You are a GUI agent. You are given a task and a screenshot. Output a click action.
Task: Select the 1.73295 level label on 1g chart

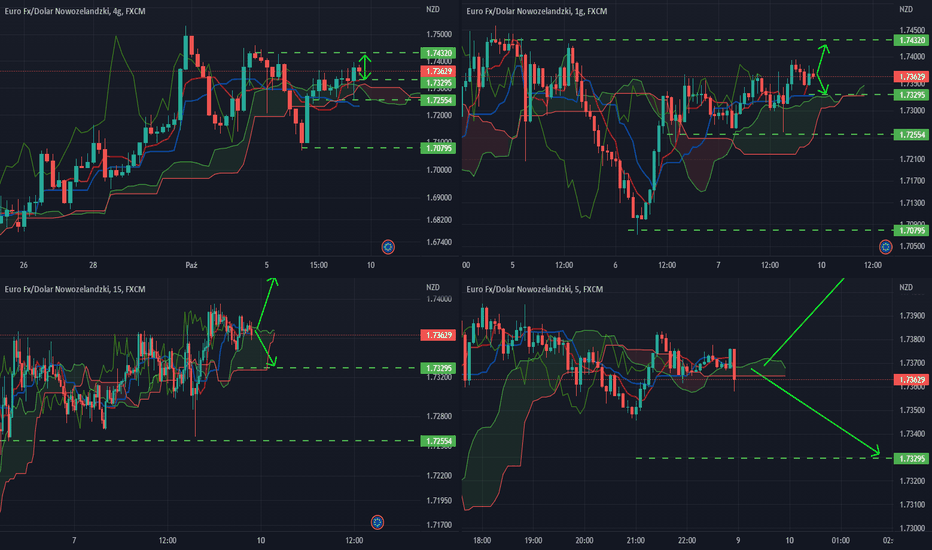(x=911, y=95)
